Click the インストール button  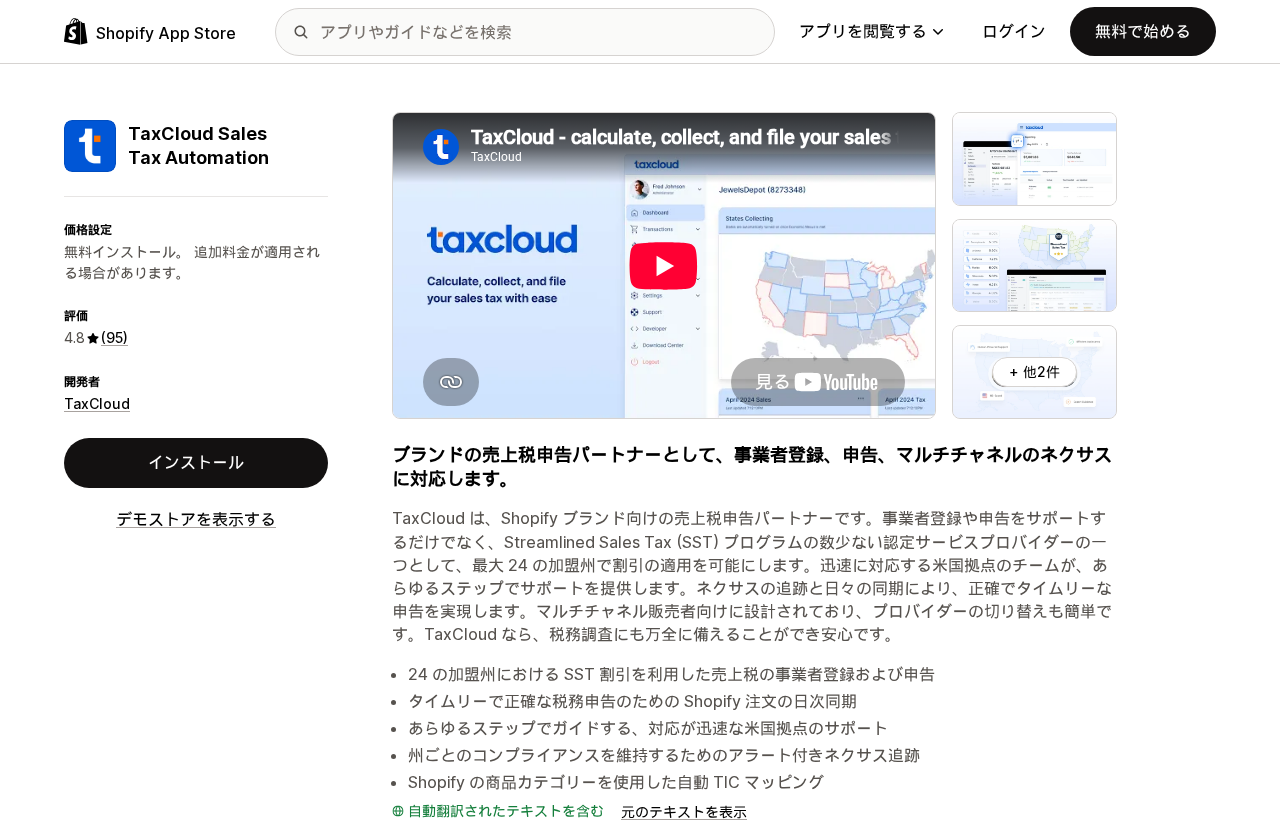coord(196,463)
